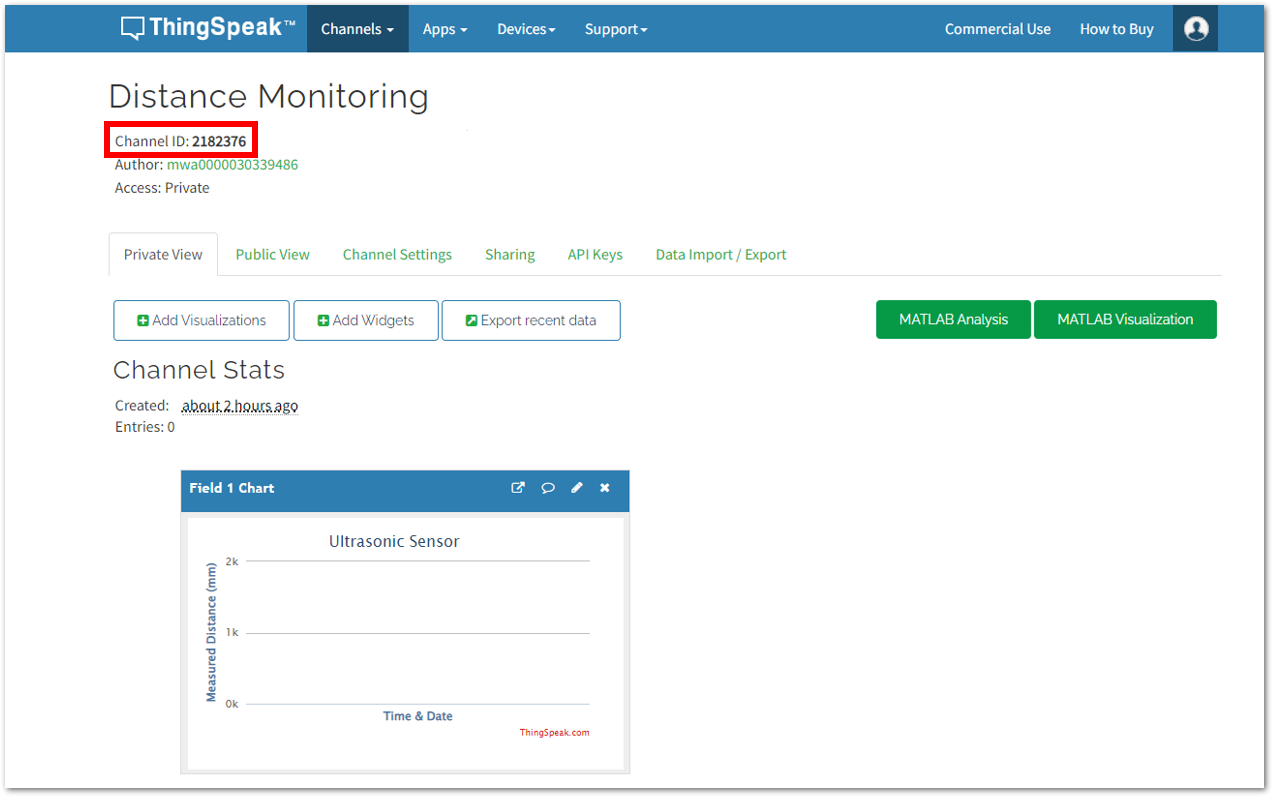1273x797 pixels.
Task: Open the ThingSpeak.com link in the chart
Action: coord(554,732)
